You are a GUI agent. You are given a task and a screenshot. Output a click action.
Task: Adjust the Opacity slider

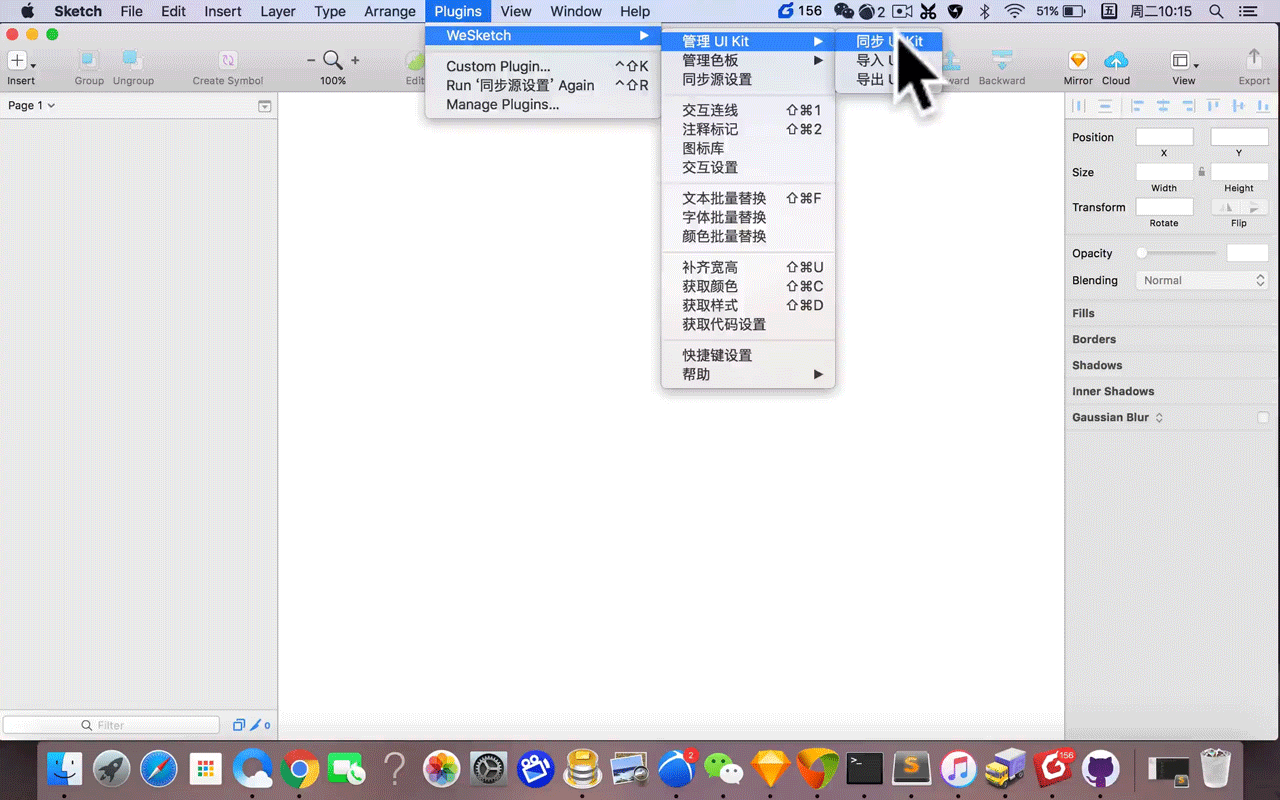coord(1177,254)
